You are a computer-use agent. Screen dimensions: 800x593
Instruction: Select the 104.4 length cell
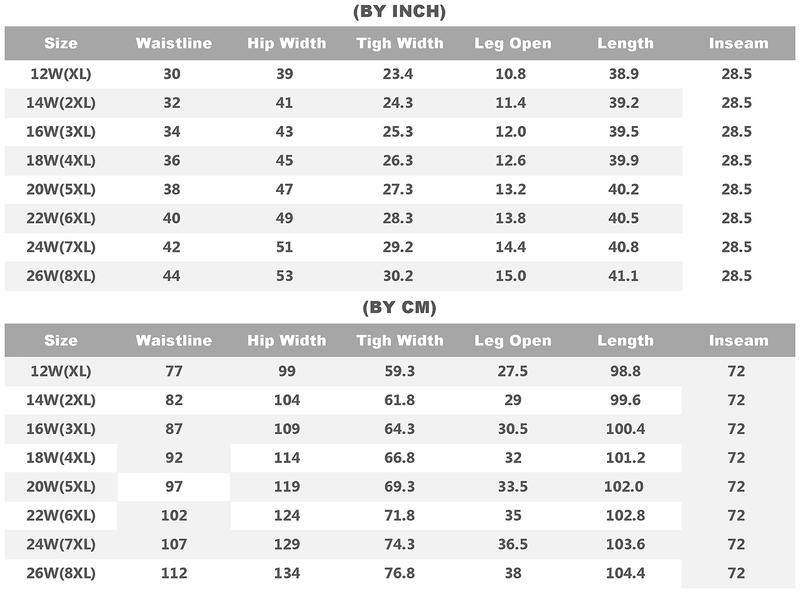pyautogui.click(x=625, y=574)
